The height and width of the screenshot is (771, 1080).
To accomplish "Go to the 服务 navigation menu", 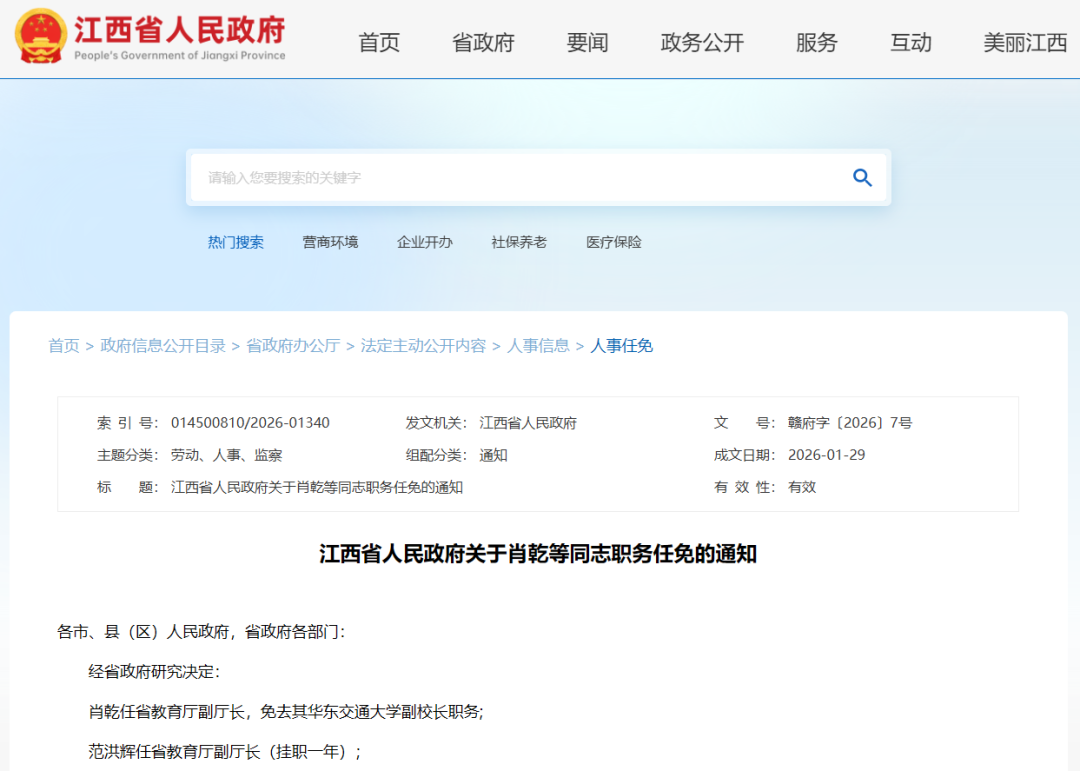I will pyautogui.click(x=816, y=43).
